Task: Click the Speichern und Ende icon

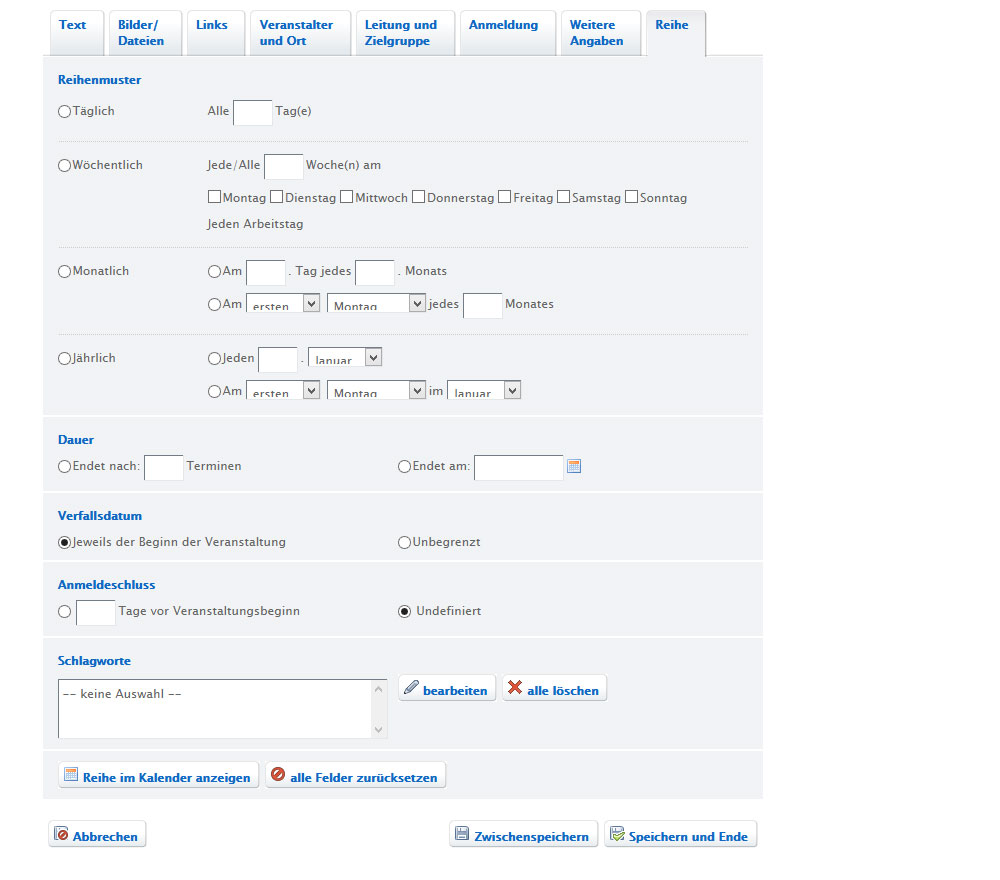Action: click(x=617, y=833)
